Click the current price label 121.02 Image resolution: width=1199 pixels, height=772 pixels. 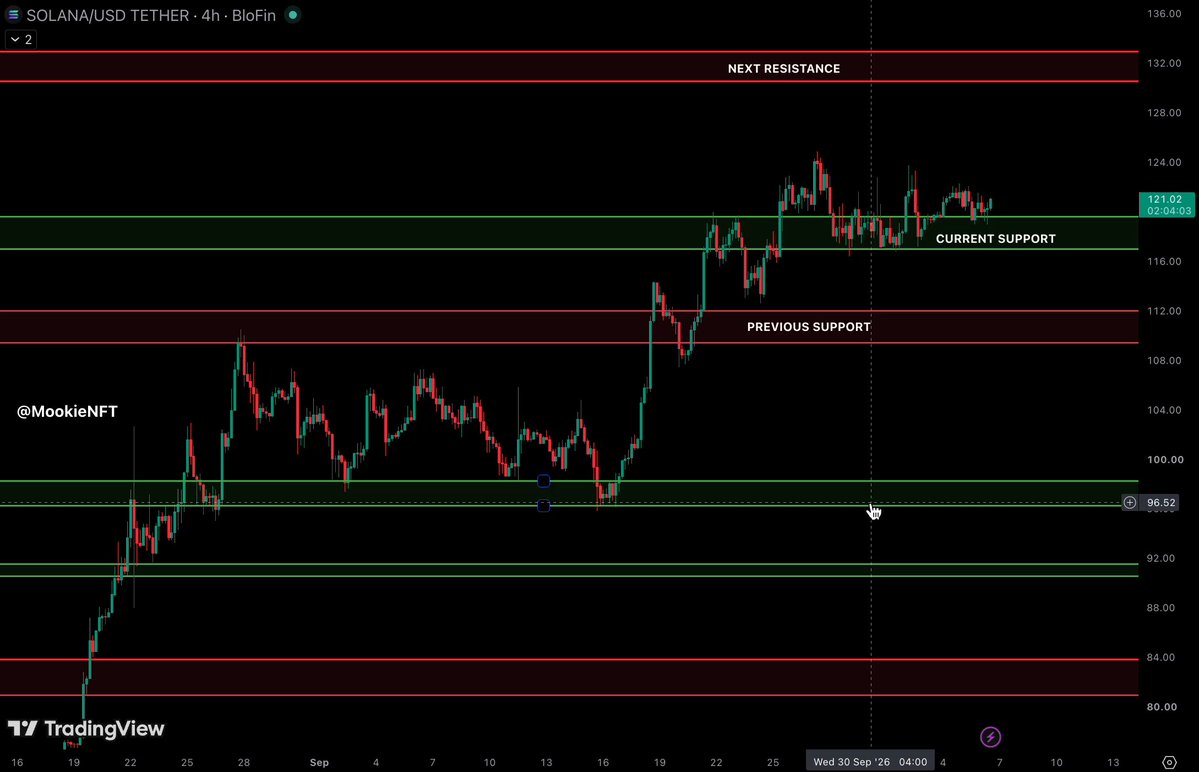tap(1167, 205)
